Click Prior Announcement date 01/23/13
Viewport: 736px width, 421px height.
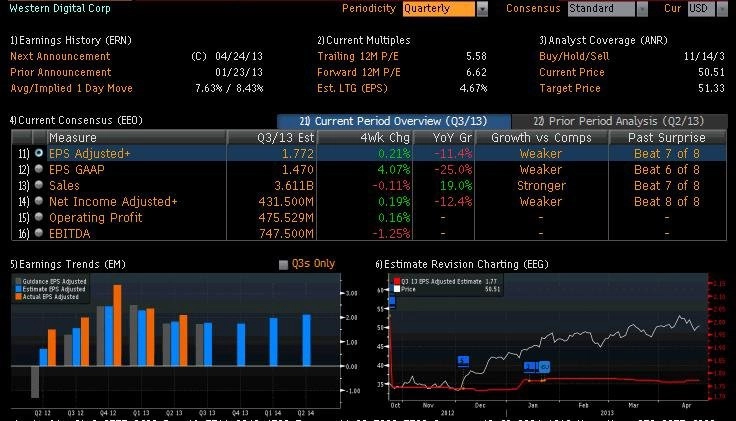239,72
